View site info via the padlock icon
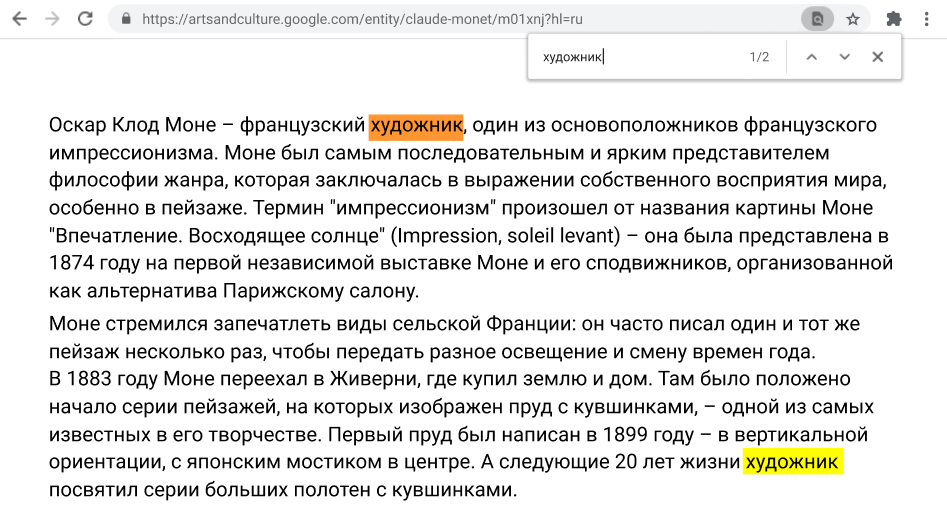The height and width of the screenshot is (532, 947). point(125,19)
